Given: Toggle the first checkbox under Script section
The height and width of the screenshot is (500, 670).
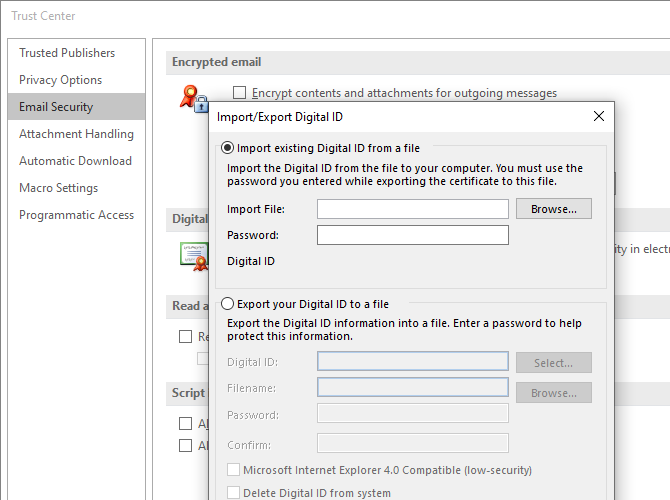Looking at the screenshot, I should [x=185, y=424].
